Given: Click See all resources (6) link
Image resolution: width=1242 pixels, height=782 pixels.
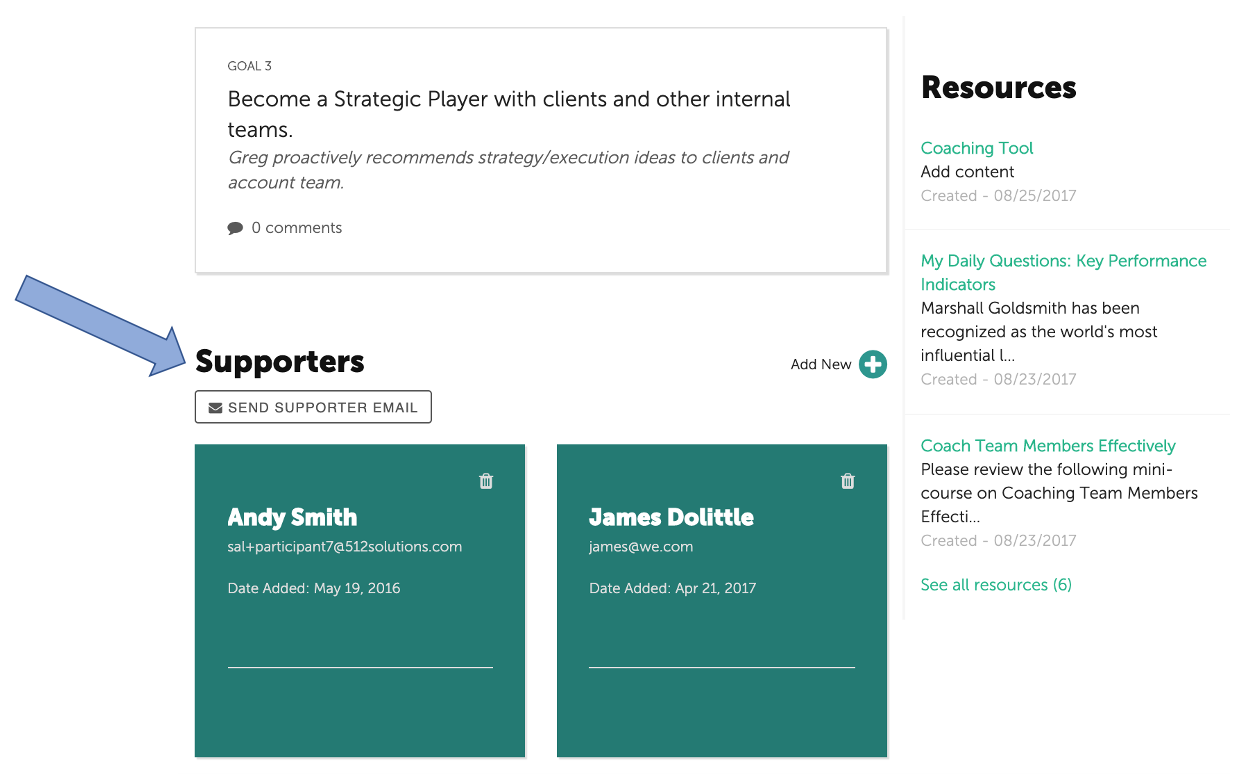Looking at the screenshot, I should (x=995, y=585).
